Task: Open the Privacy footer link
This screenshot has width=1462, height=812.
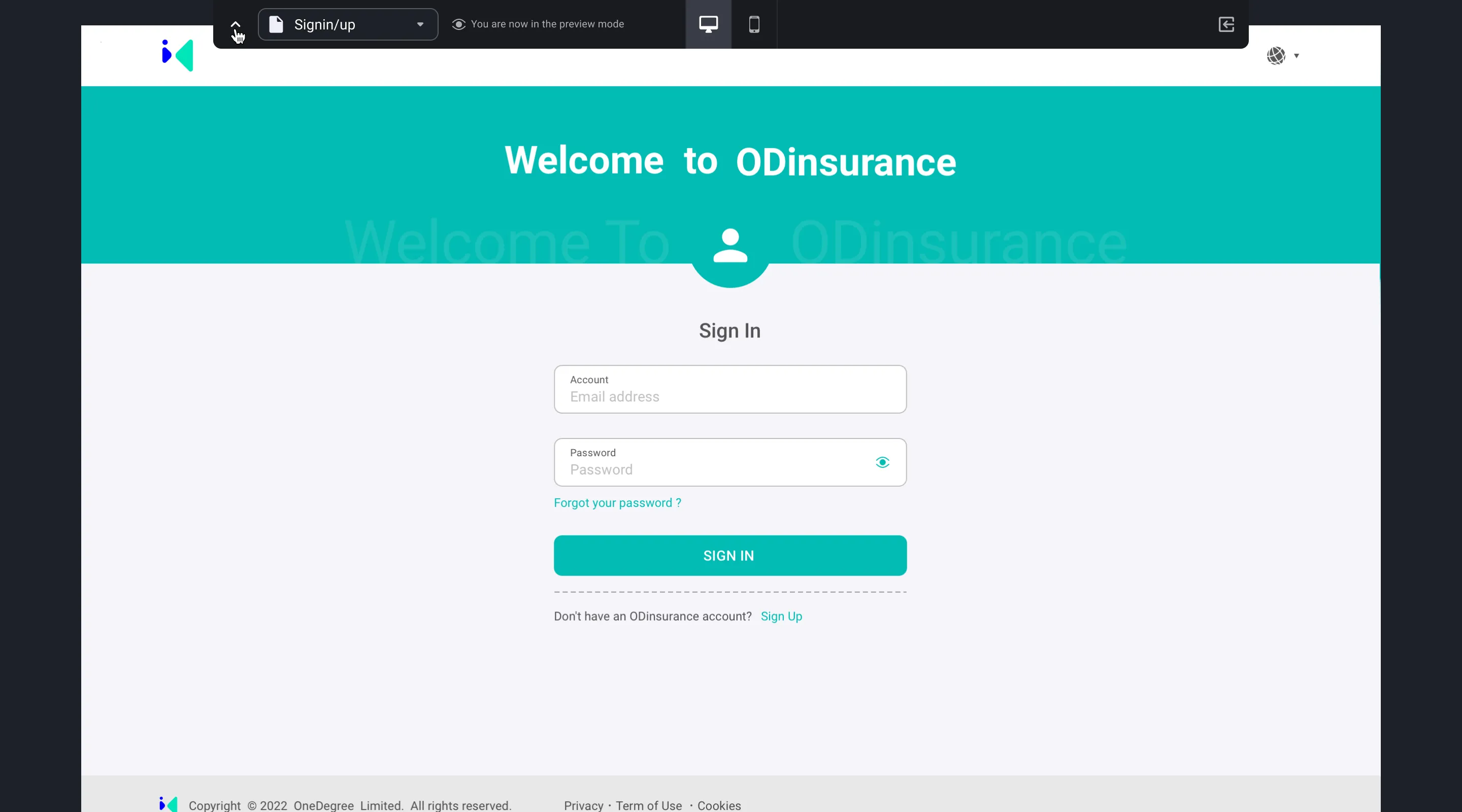Action: pyautogui.click(x=583, y=805)
